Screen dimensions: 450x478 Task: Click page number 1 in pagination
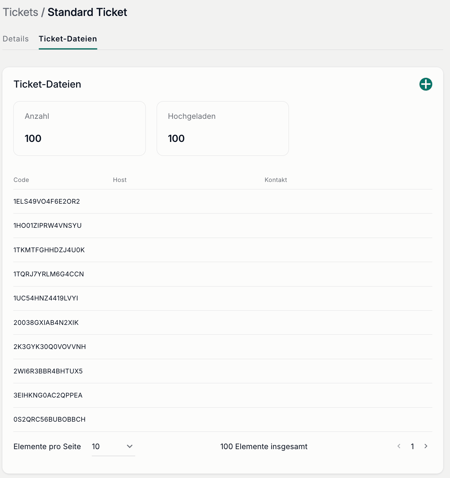pyautogui.click(x=412, y=446)
